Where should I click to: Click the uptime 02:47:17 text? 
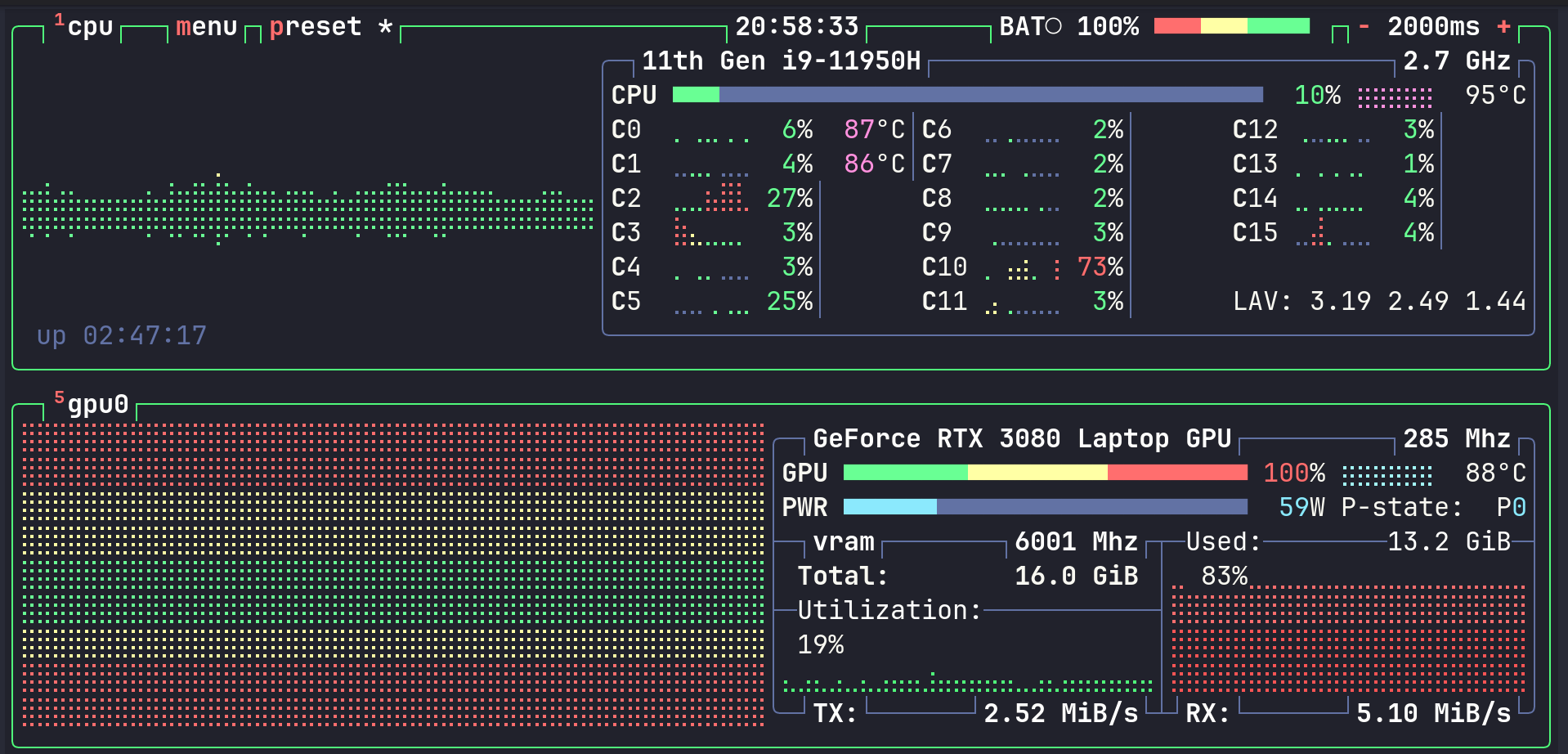[122, 336]
